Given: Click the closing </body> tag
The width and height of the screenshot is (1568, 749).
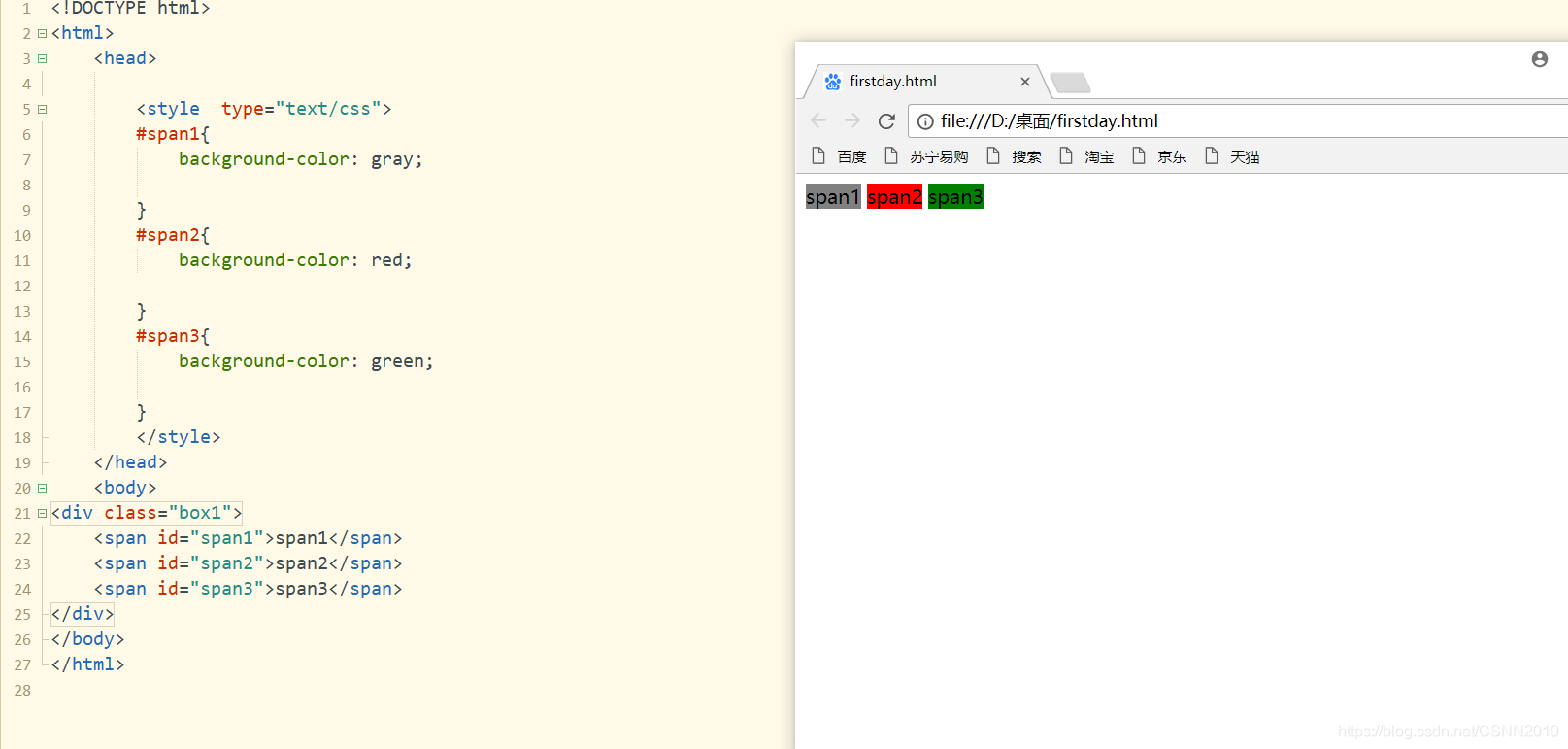Looking at the screenshot, I should pos(87,639).
